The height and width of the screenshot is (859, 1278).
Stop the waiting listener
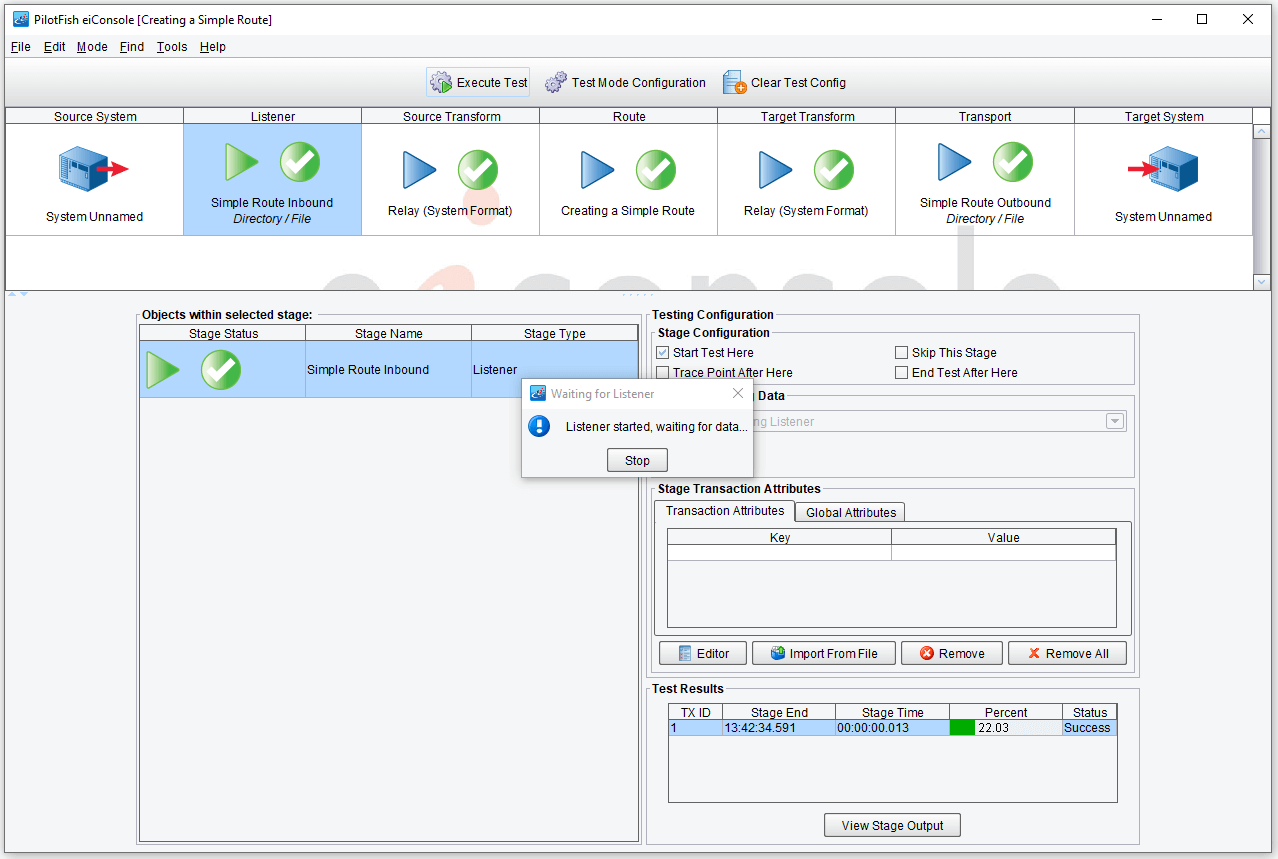tap(637, 460)
